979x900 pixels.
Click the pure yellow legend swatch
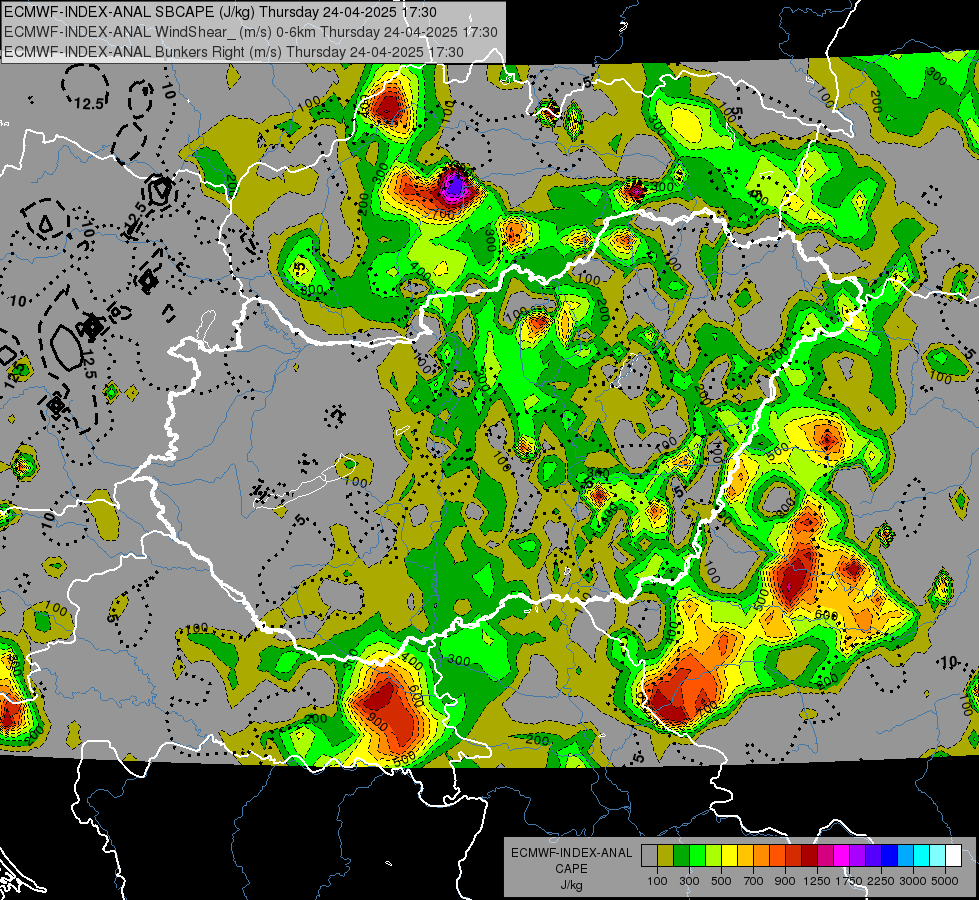(729, 856)
